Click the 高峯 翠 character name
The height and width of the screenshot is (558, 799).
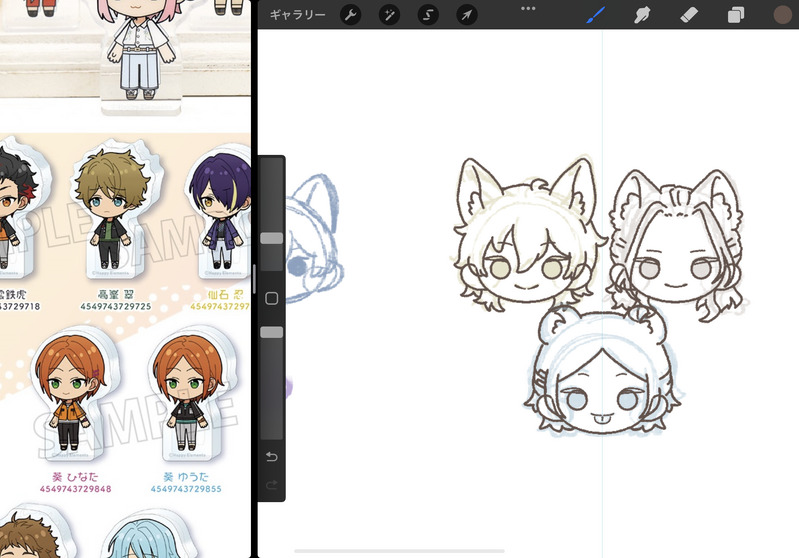(116, 295)
